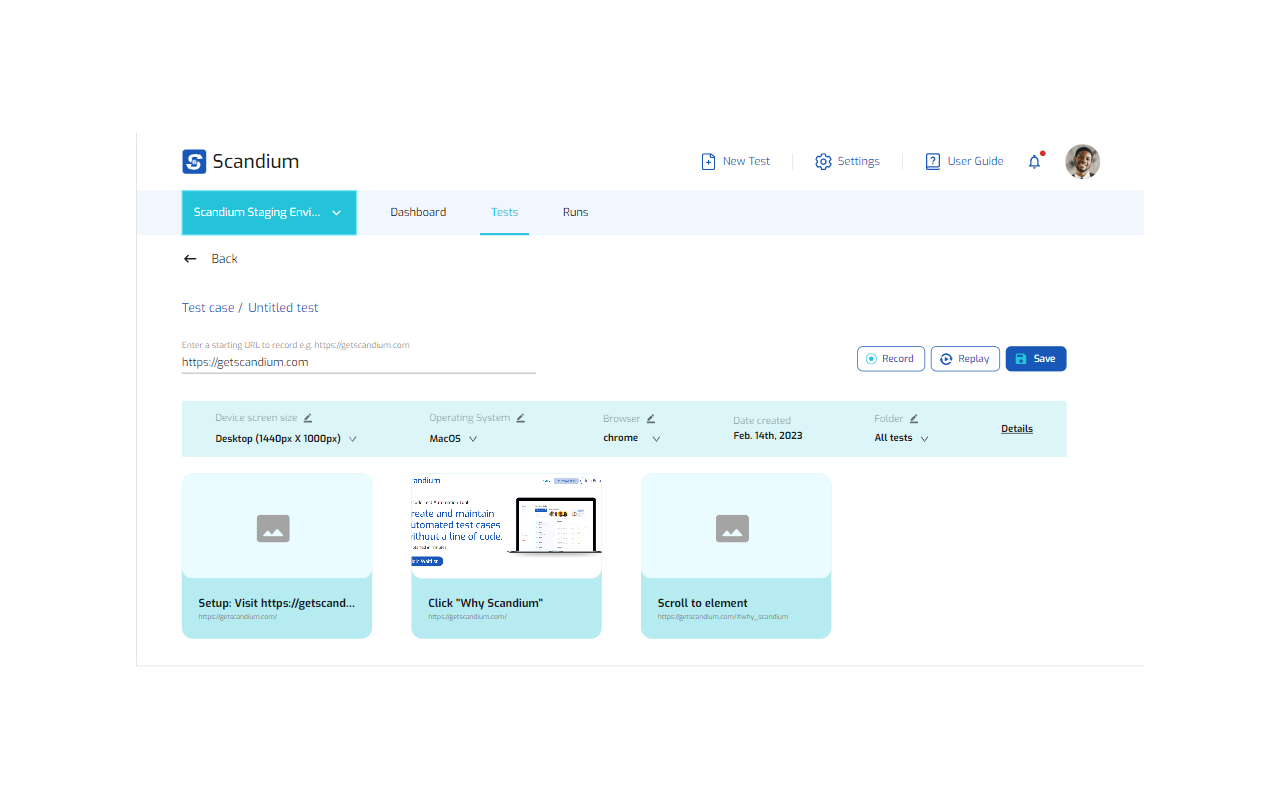Click the Date created Feb. 14th, 2023 value

[x=768, y=436]
